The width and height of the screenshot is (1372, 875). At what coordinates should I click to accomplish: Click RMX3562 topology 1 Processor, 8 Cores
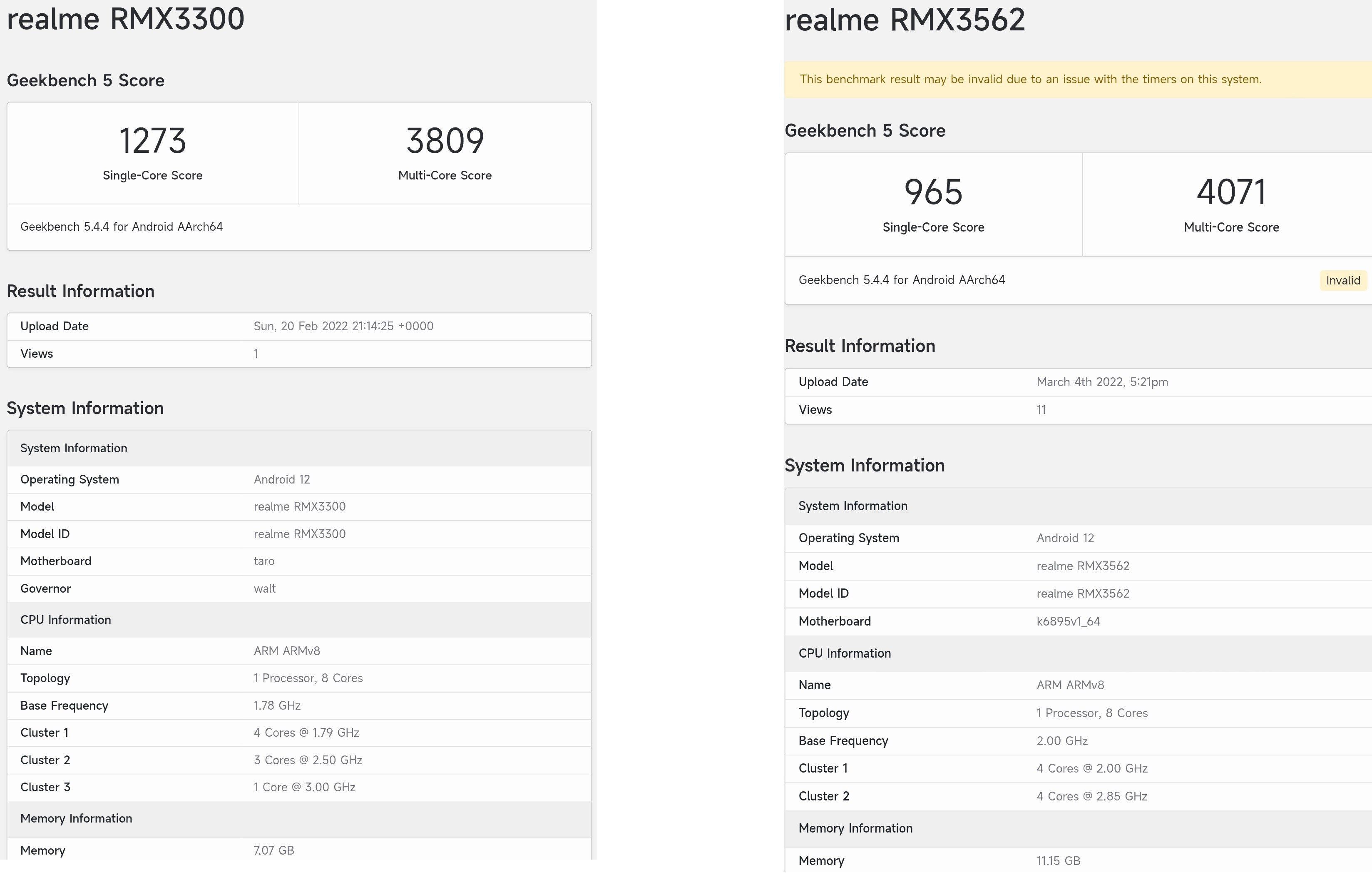tap(1092, 713)
